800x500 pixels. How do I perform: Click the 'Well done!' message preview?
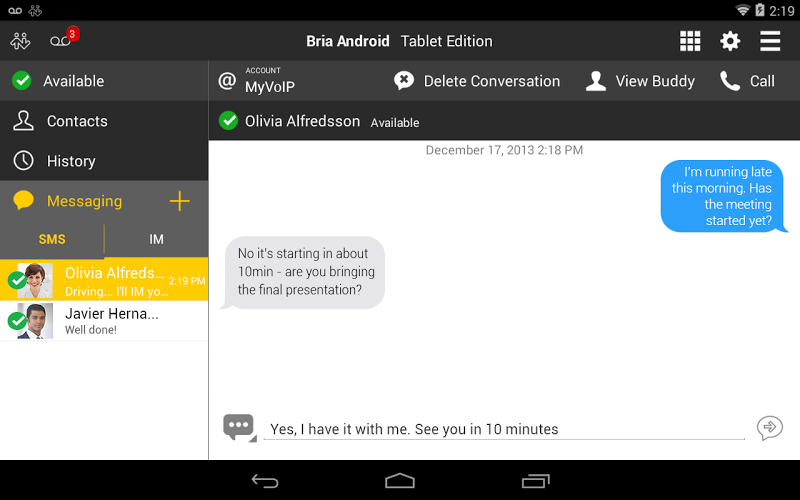(x=91, y=330)
